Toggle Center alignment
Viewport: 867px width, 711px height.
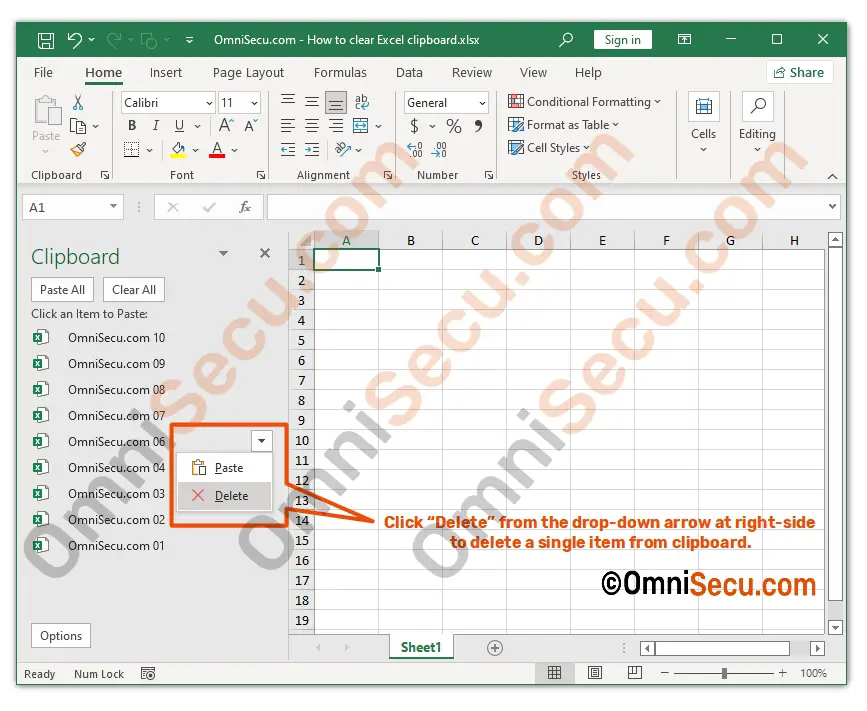(312, 126)
